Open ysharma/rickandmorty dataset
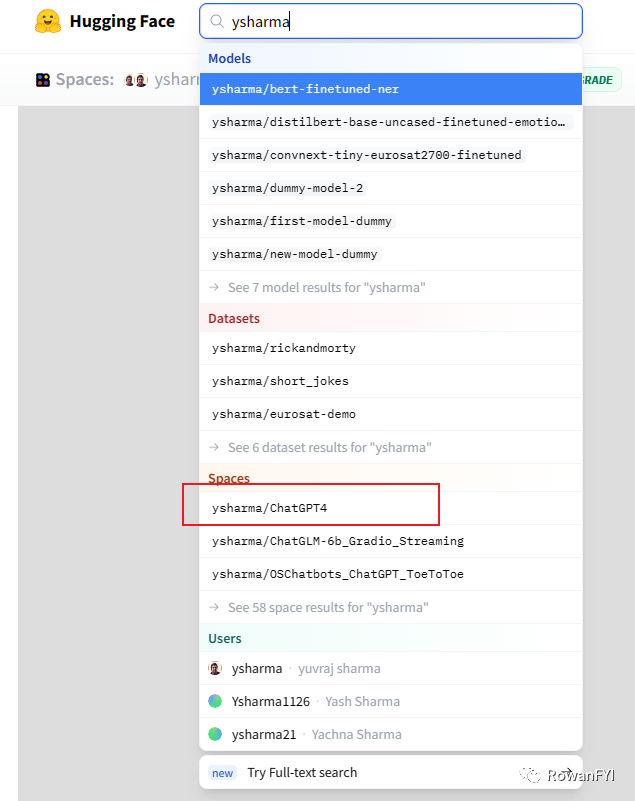635x801 pixels. (x=391, y=348)
